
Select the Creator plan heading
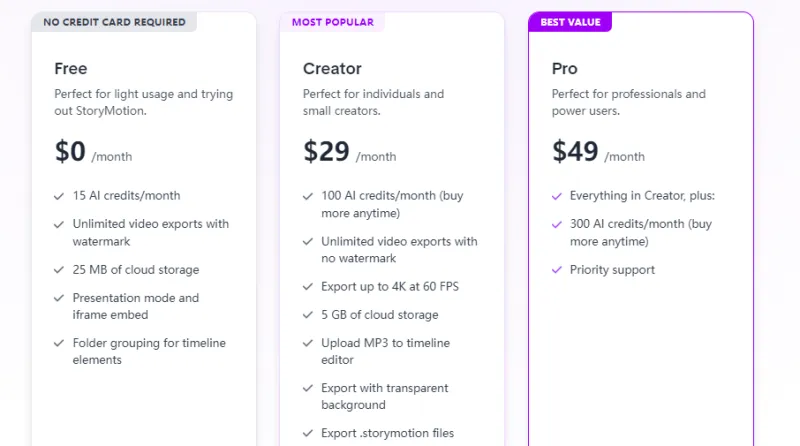click(332, 69)
